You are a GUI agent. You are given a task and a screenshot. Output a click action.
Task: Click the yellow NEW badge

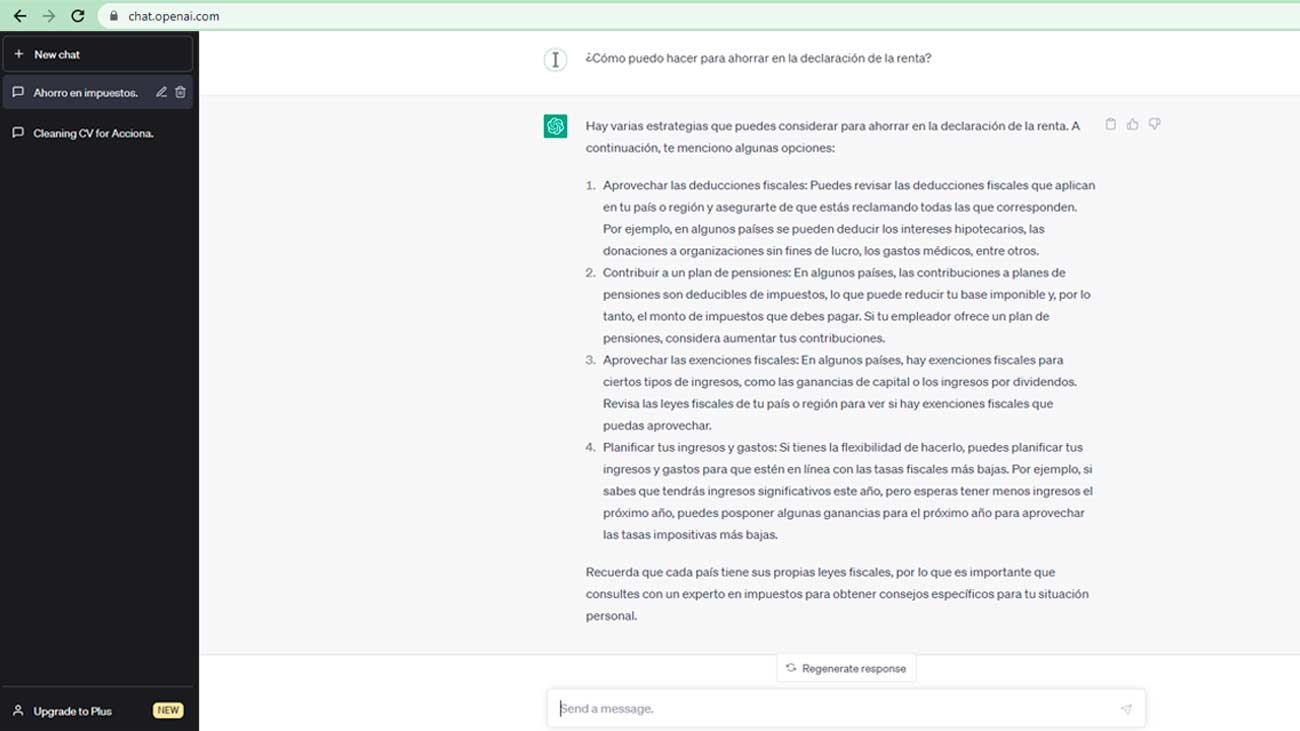click(167, 711)
